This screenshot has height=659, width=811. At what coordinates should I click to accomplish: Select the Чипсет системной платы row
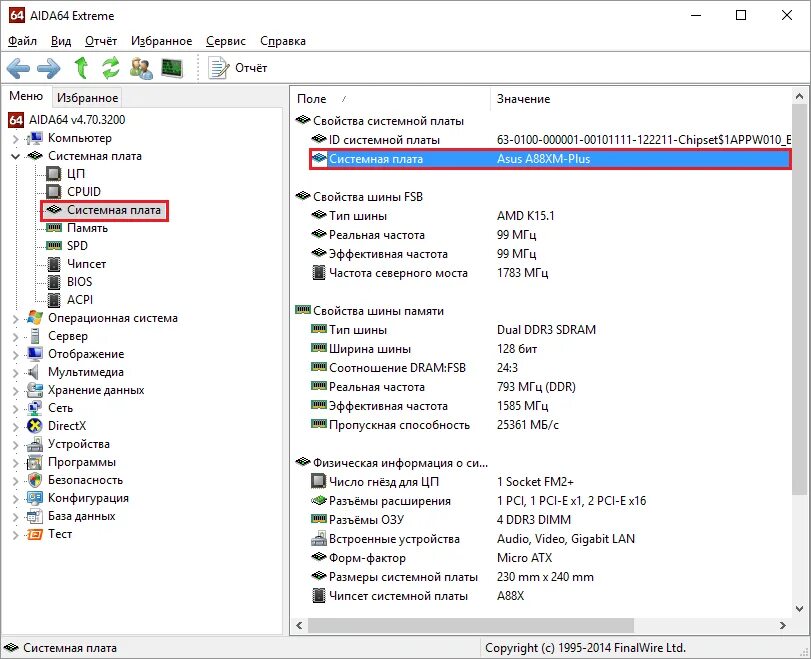coord(551,596)
